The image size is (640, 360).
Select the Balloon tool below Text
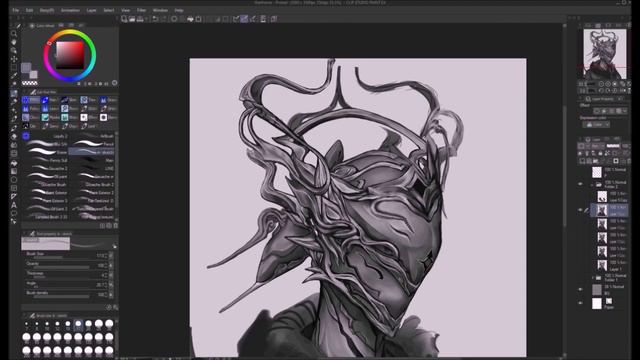coord(14,213)
